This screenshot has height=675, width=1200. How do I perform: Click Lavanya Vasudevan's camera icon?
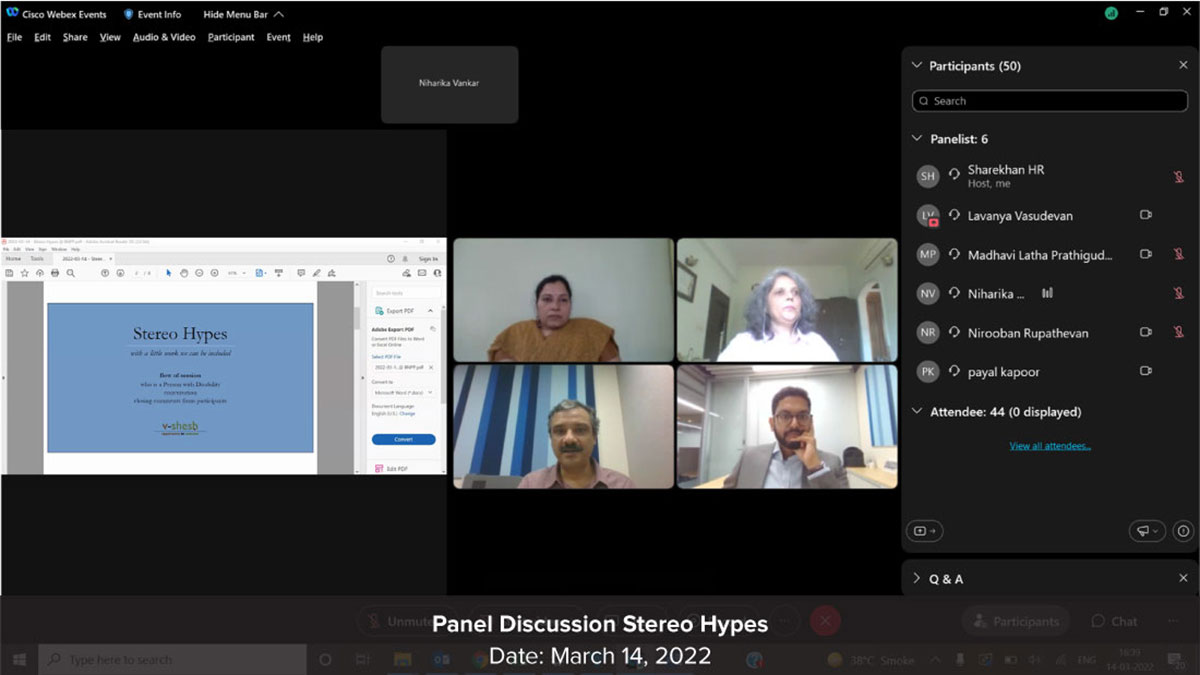point(1146,215)
